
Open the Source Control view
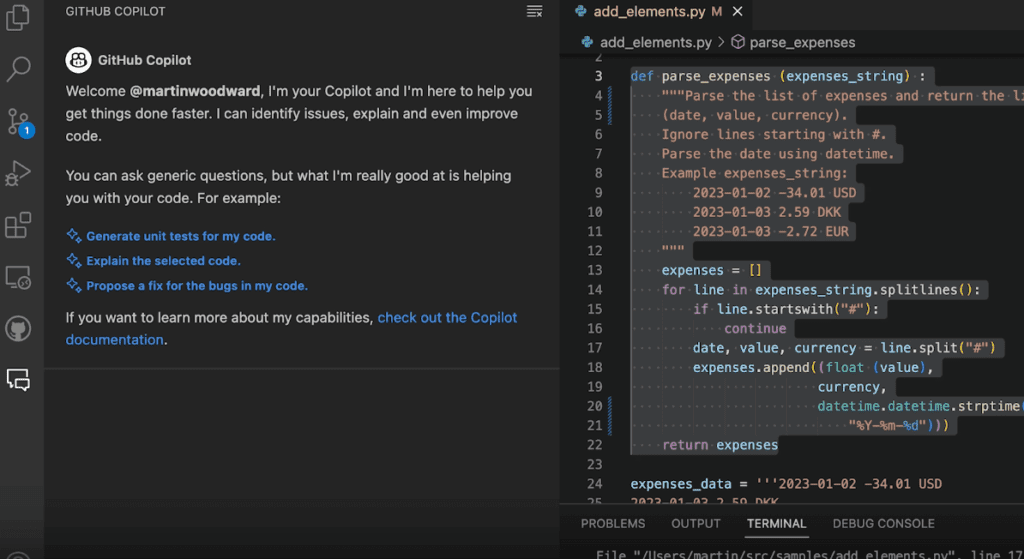pos(18,121)
